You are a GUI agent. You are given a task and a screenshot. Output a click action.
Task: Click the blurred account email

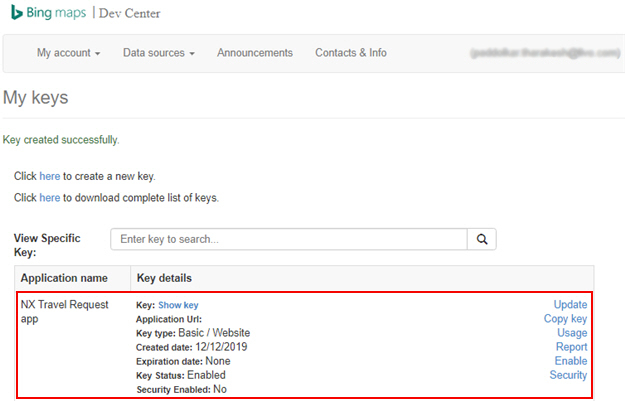coord(545,53)
